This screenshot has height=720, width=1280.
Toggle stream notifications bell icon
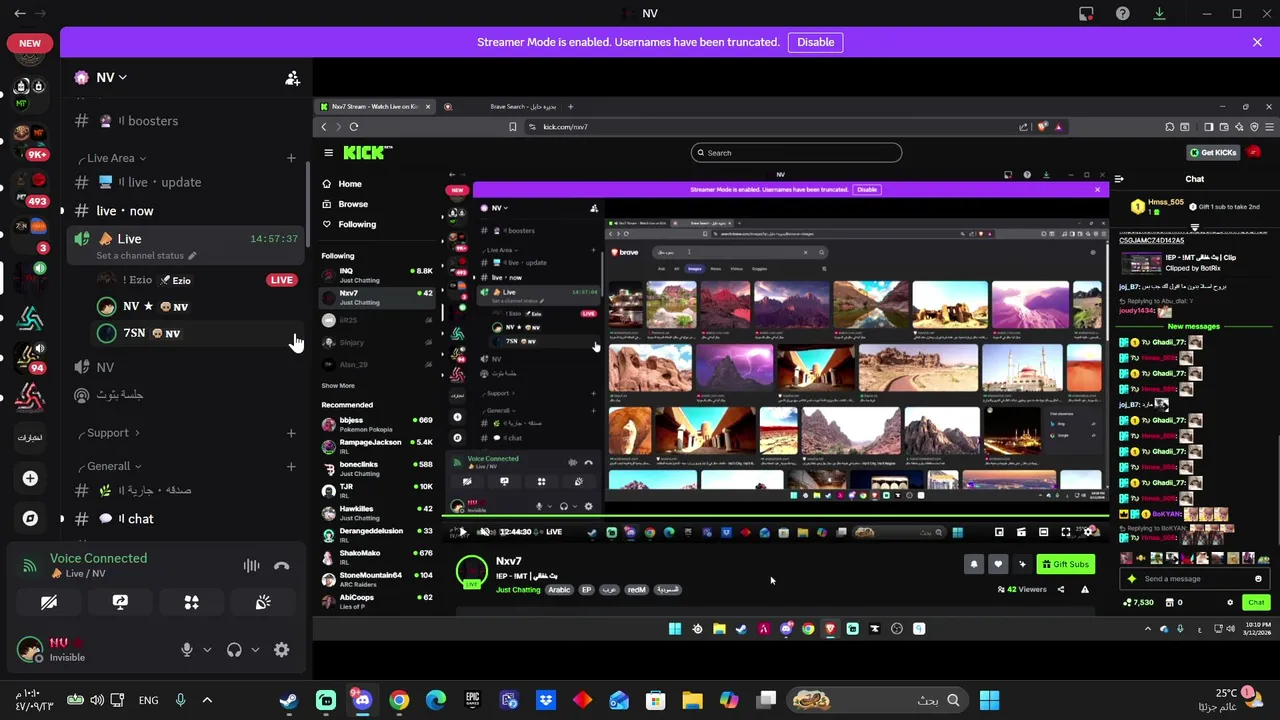pos(974,564)
